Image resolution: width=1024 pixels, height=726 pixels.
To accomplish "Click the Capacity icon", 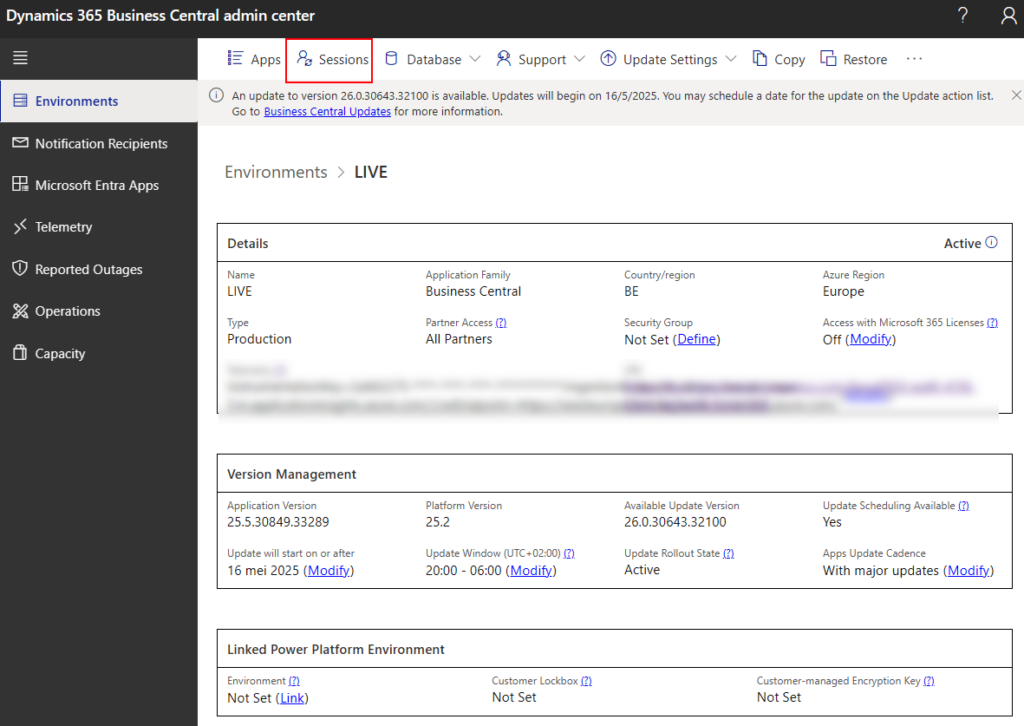I will point(20,353).
